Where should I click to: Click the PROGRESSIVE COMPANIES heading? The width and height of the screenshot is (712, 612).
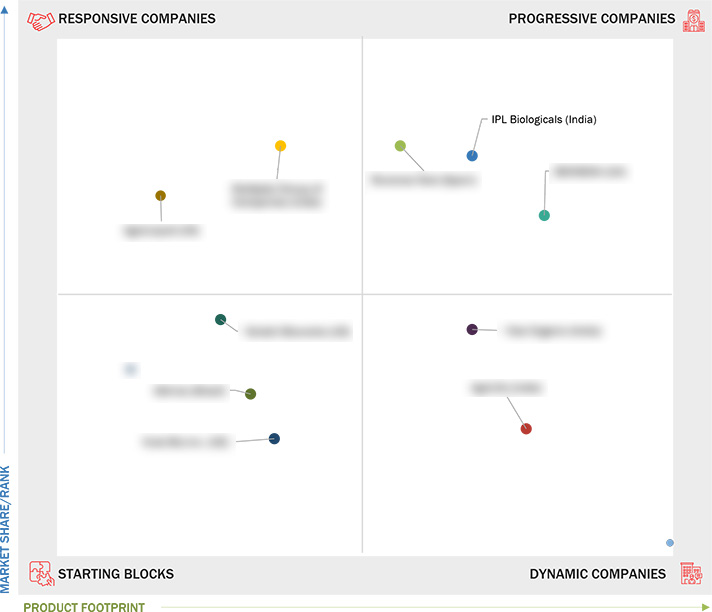(x=592, y=19)
